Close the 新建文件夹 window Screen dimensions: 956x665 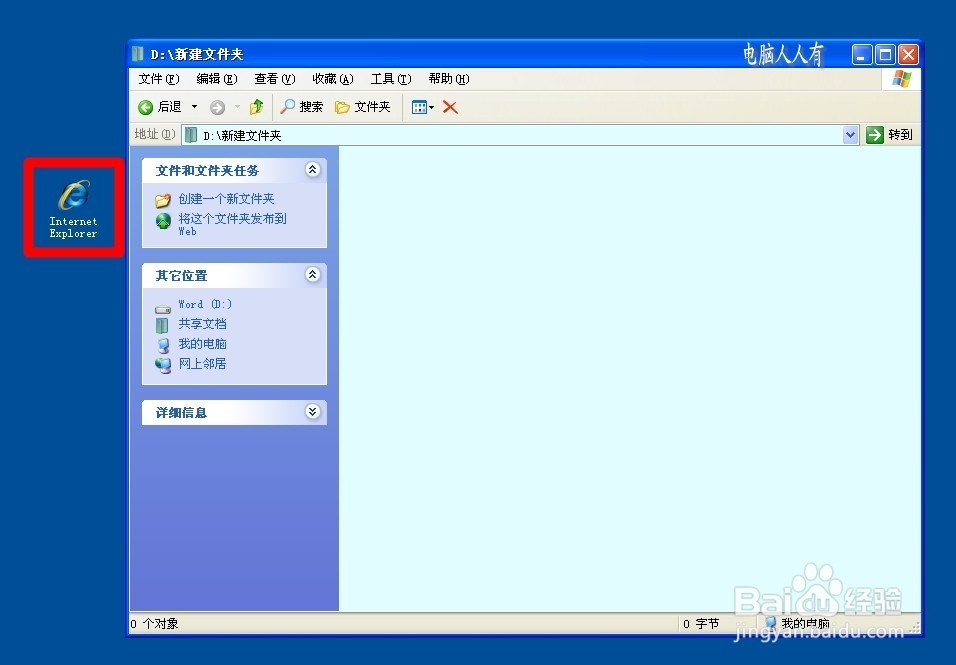click(908, 55)
